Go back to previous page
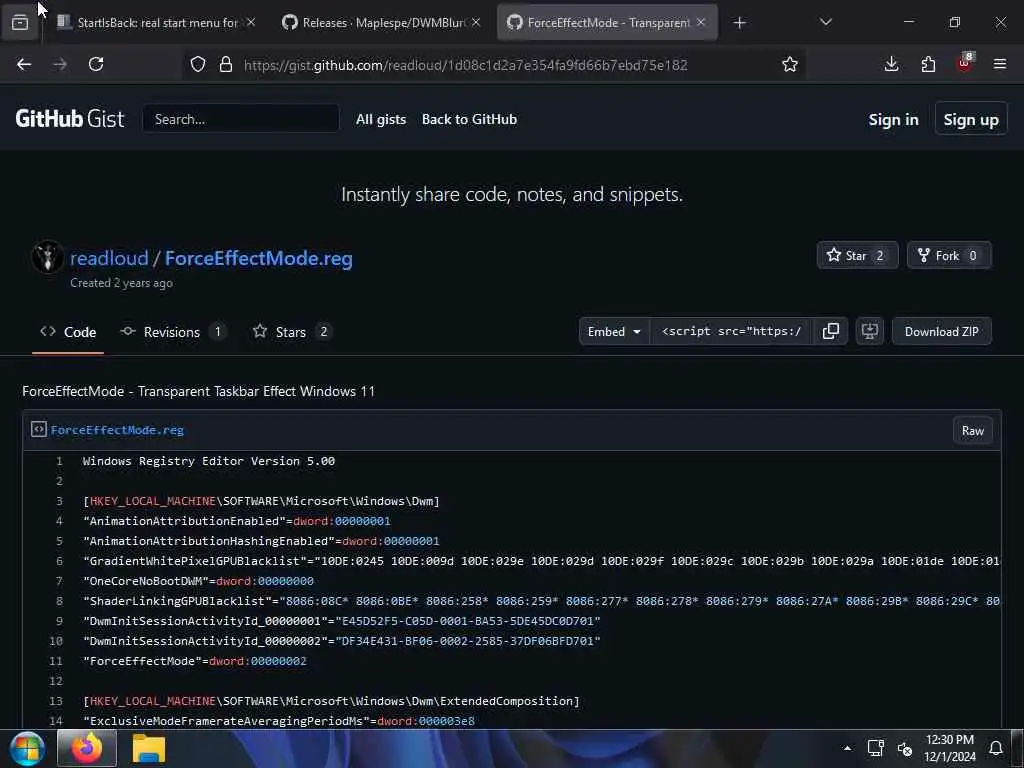The image size is (1024, 768). [24, 64]
